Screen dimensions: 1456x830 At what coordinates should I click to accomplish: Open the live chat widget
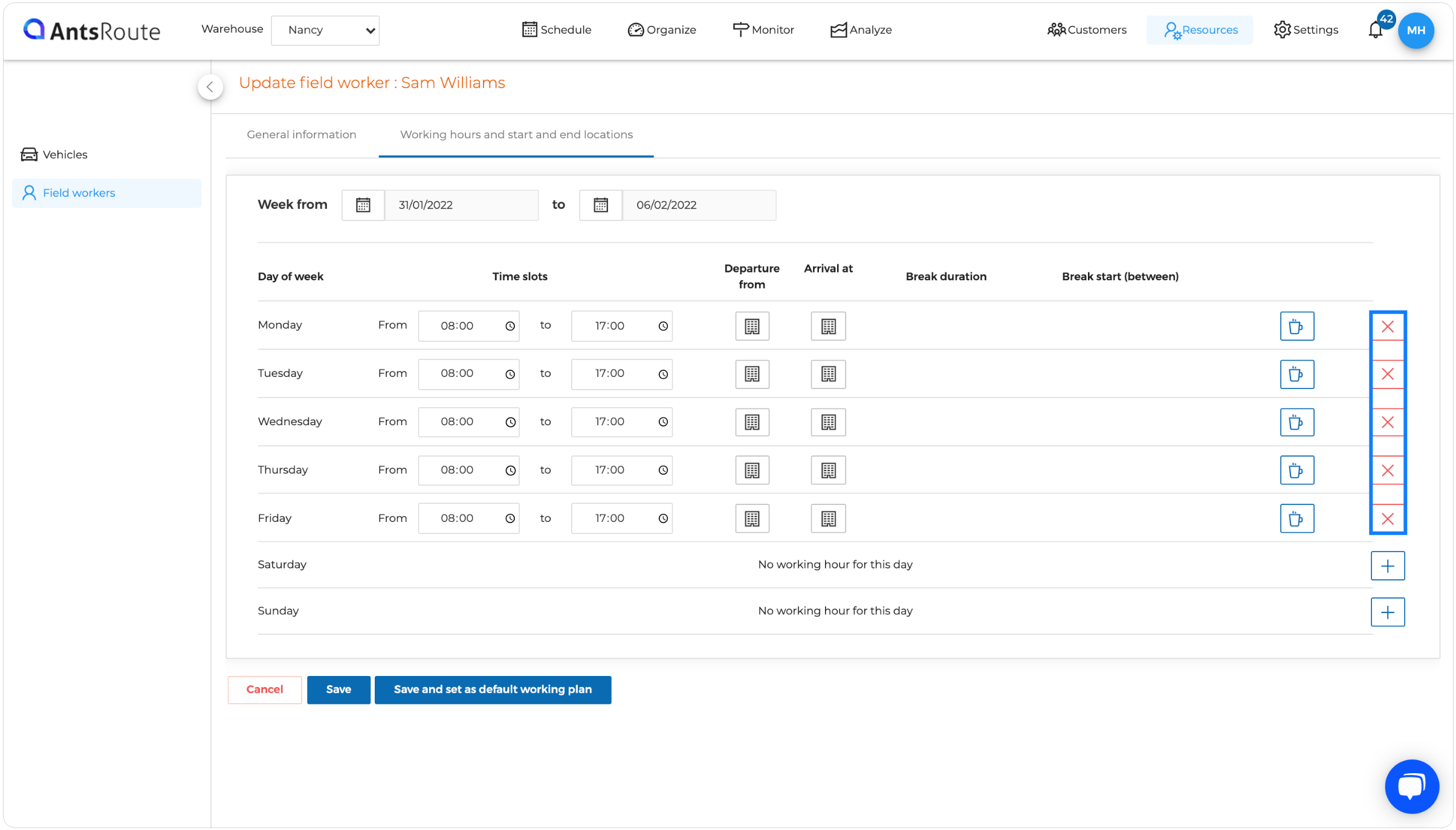pos(1411,787)
